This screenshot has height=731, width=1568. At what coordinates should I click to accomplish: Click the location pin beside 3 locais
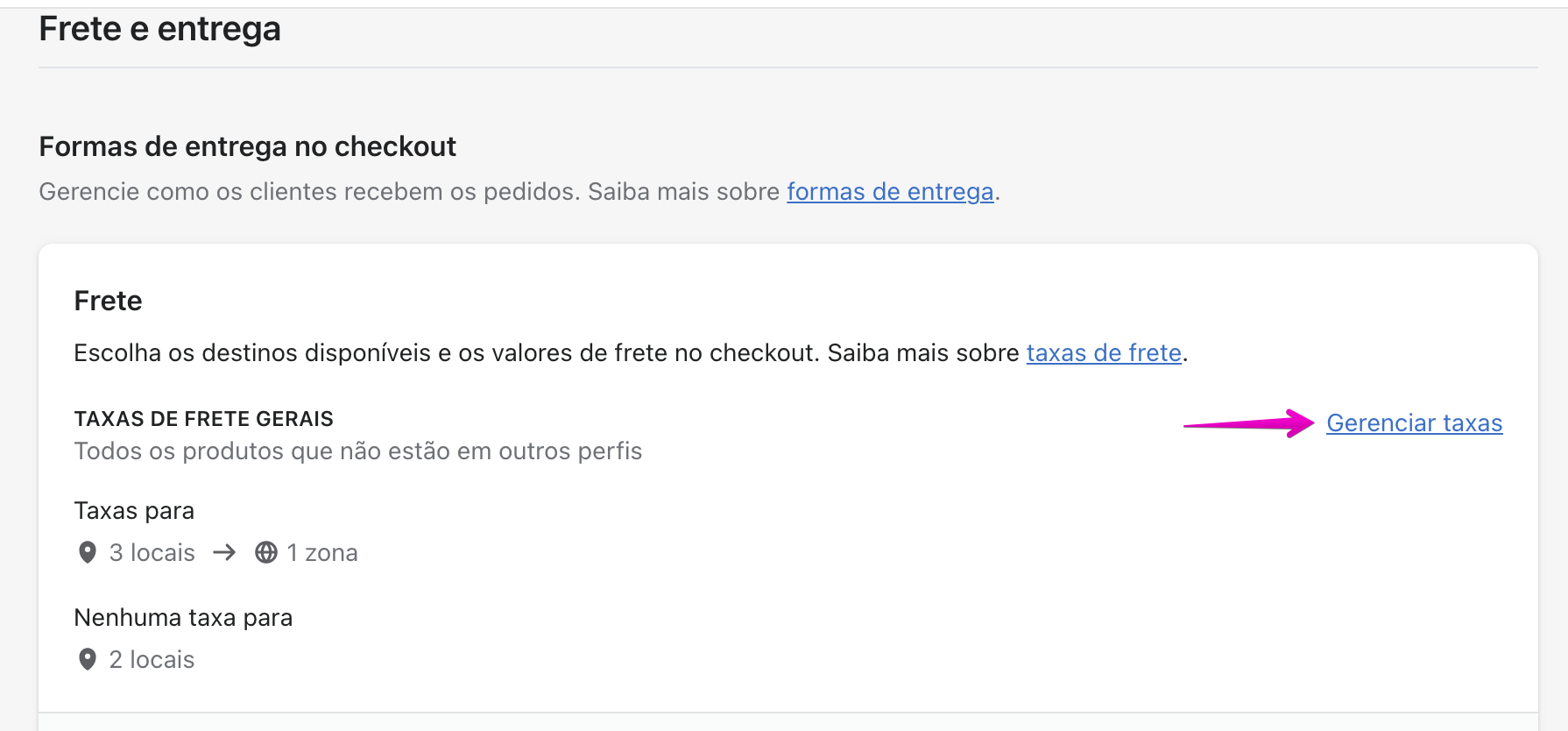coord(88,552)
